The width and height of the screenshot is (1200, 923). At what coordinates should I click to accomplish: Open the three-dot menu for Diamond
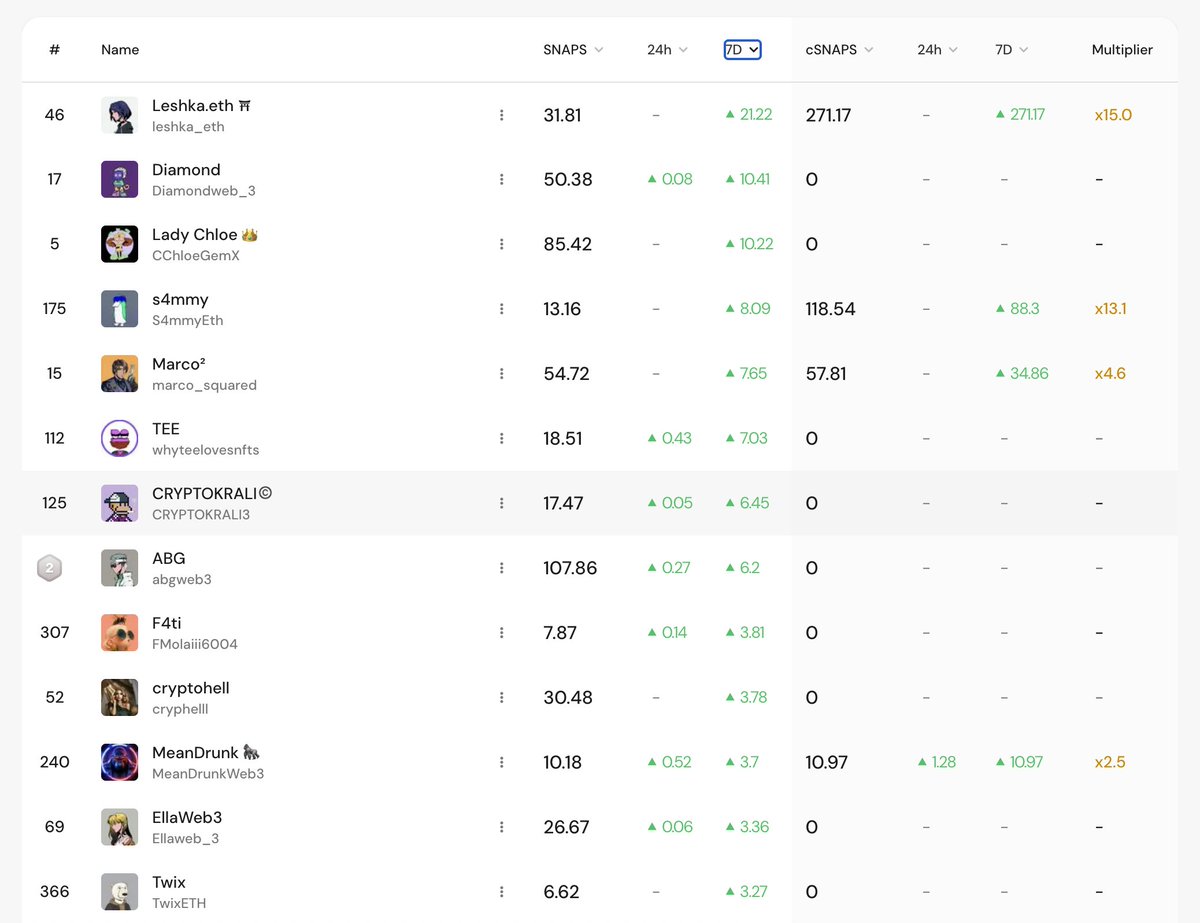point(501,179)
